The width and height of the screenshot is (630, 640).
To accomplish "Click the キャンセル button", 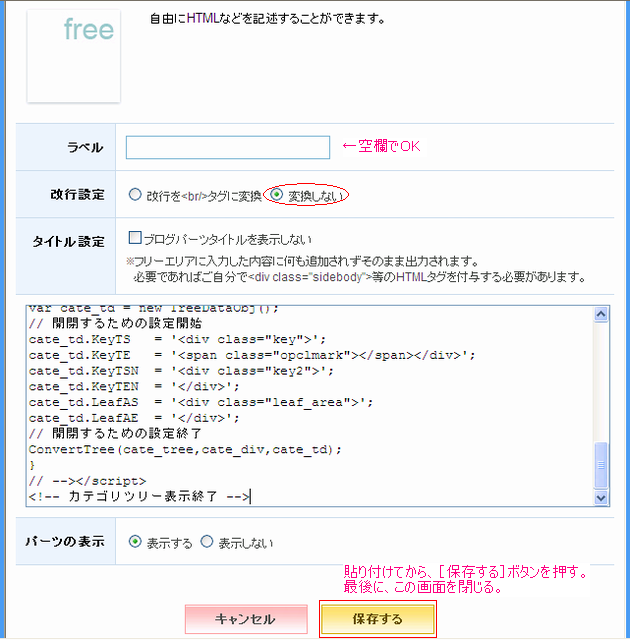I will point(246,619).
